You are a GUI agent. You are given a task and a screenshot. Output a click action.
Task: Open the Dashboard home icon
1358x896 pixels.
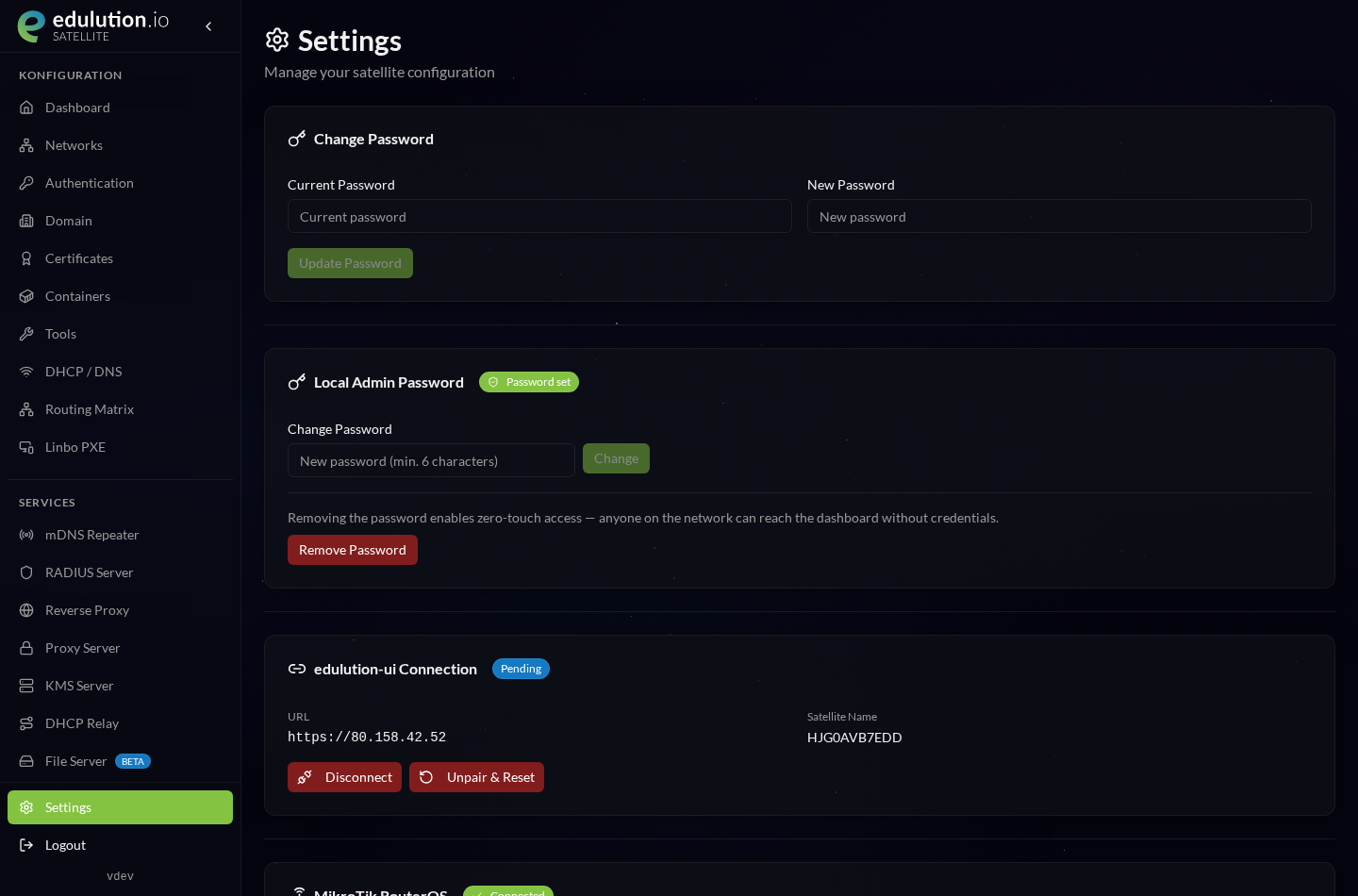pos(26,108)
